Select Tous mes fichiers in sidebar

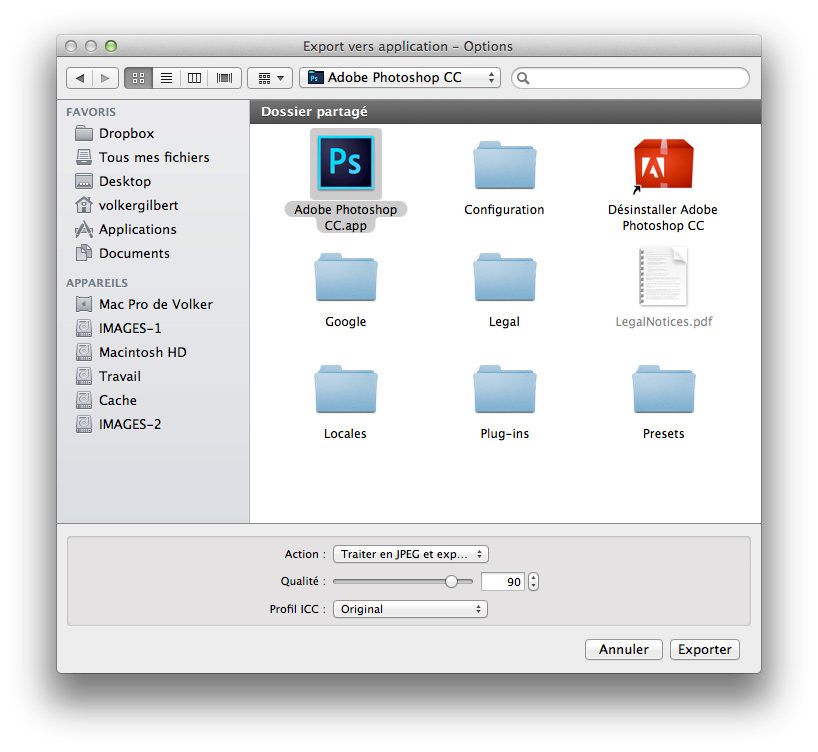[x=142, y=158]
